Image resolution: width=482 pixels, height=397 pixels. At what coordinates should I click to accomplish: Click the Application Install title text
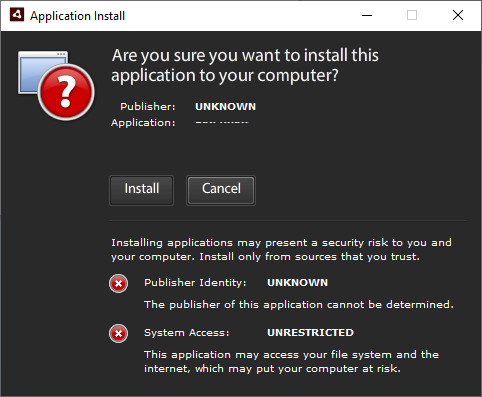point(77,16)
